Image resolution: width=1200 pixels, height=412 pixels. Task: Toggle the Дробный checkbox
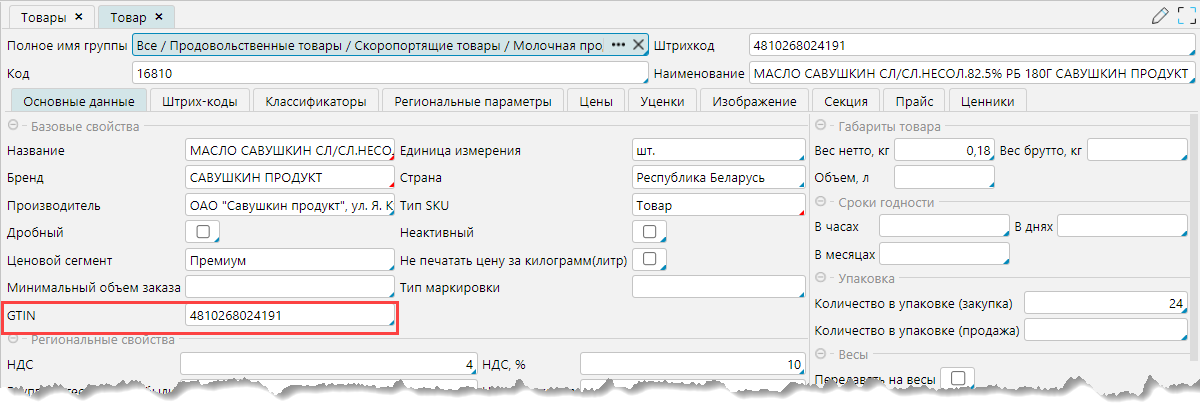[203, 232]
